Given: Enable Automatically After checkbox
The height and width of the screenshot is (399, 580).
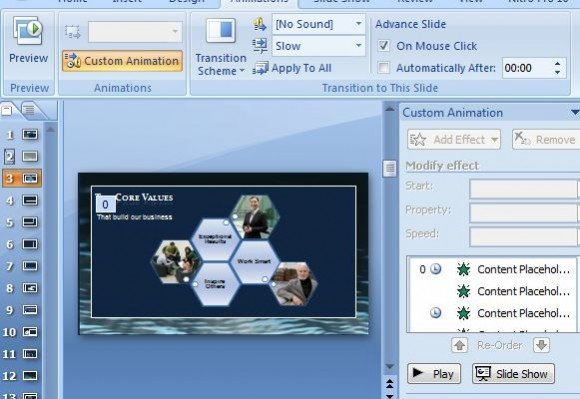Looking at the screenshot, I should click(x=384, y=68).
